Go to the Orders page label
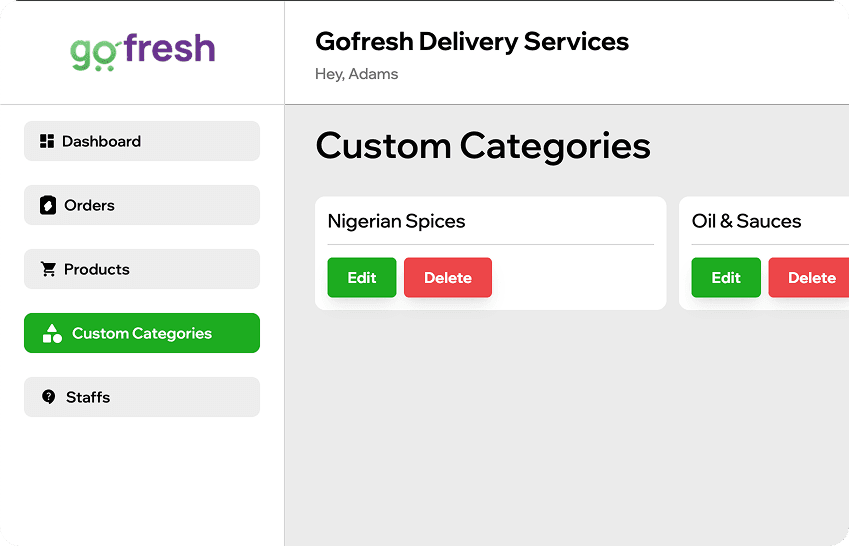The image size is (849, 546). [89, 205]
